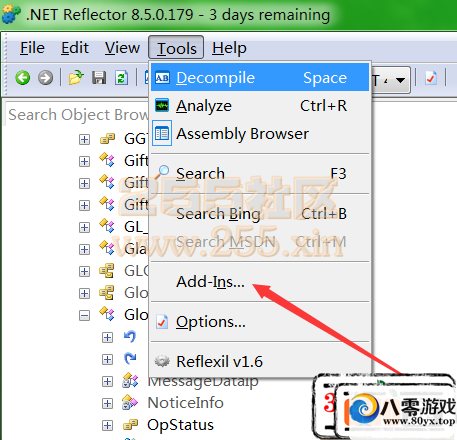Viewport: 457px width, 440px height.
Task: Open the language dropdown arrow in toolbar
Action: [400, 80]
